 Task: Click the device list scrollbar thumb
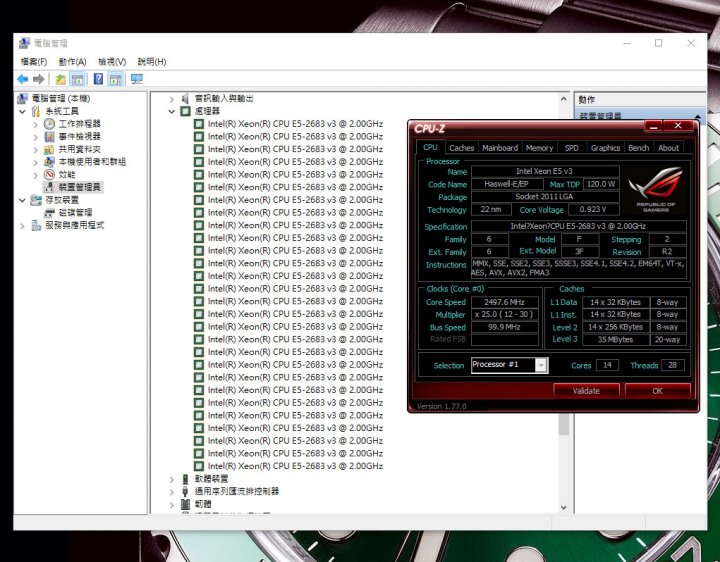[564, 422]
